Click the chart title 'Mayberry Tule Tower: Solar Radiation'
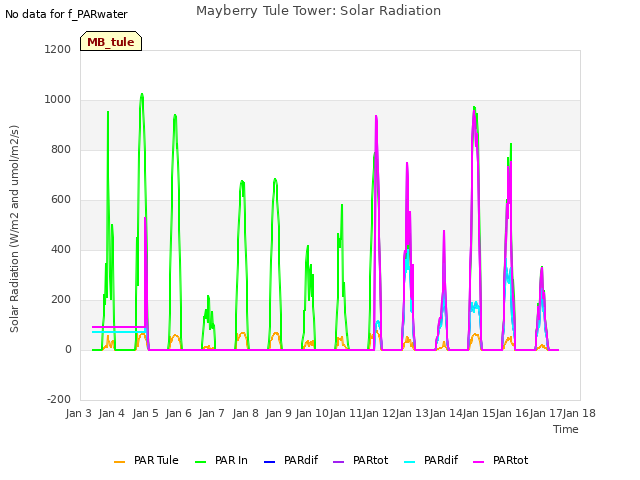Viewport: 640px width, 480px height. (x=318, y=11)
